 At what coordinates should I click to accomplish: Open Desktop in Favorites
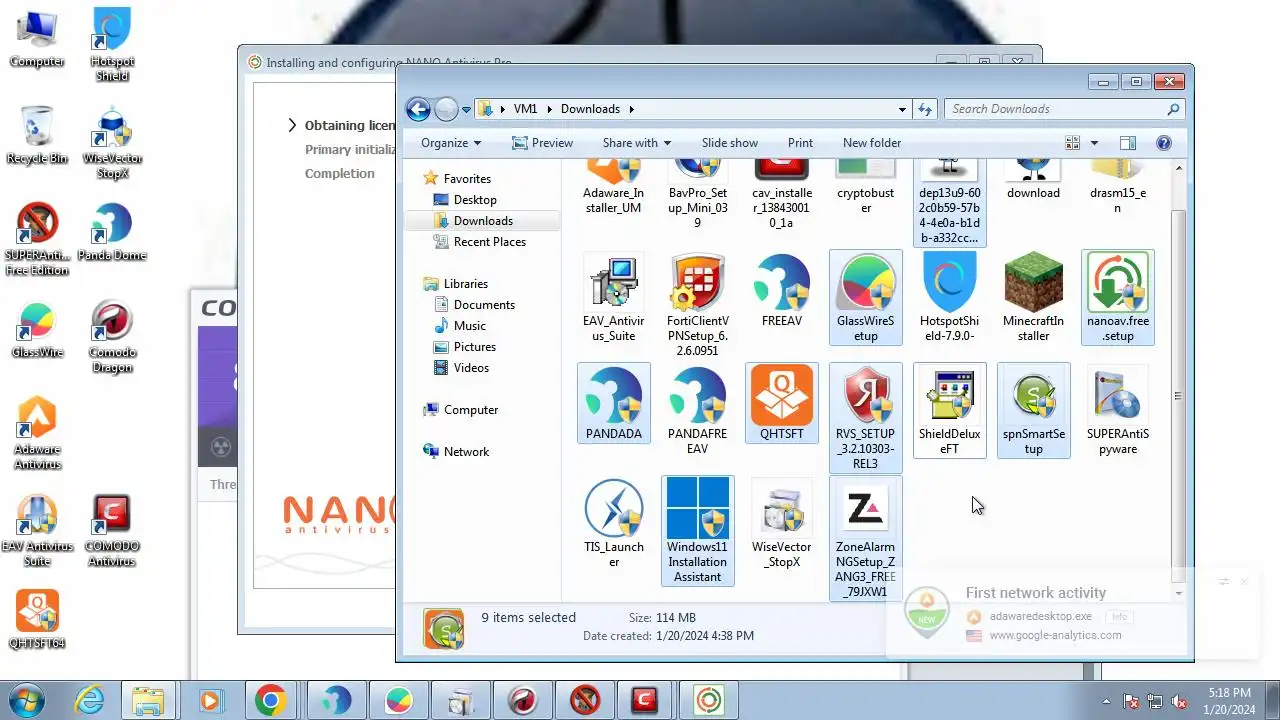(475, 200)
